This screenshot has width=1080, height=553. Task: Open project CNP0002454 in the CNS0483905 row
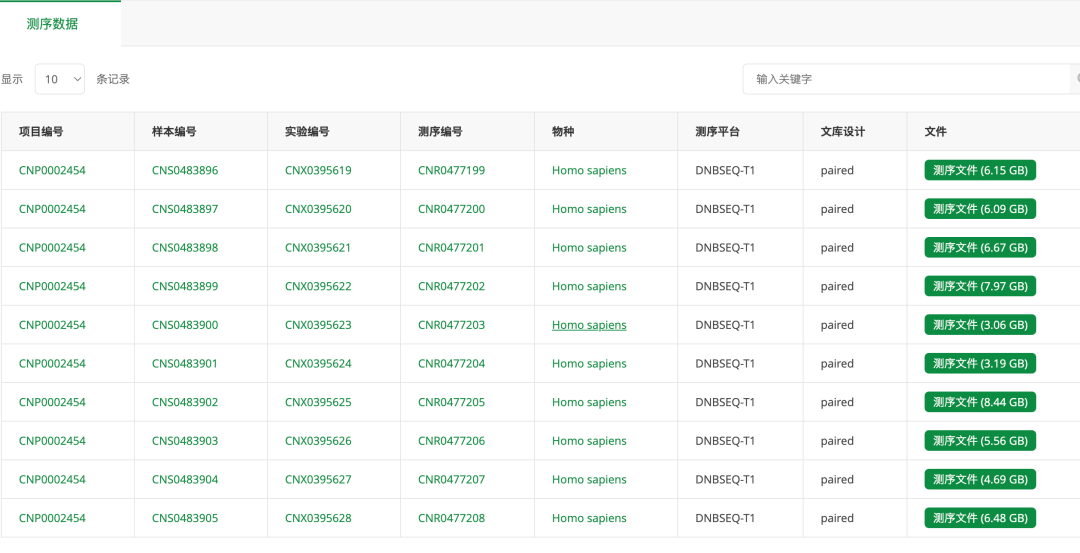[52, 517]
